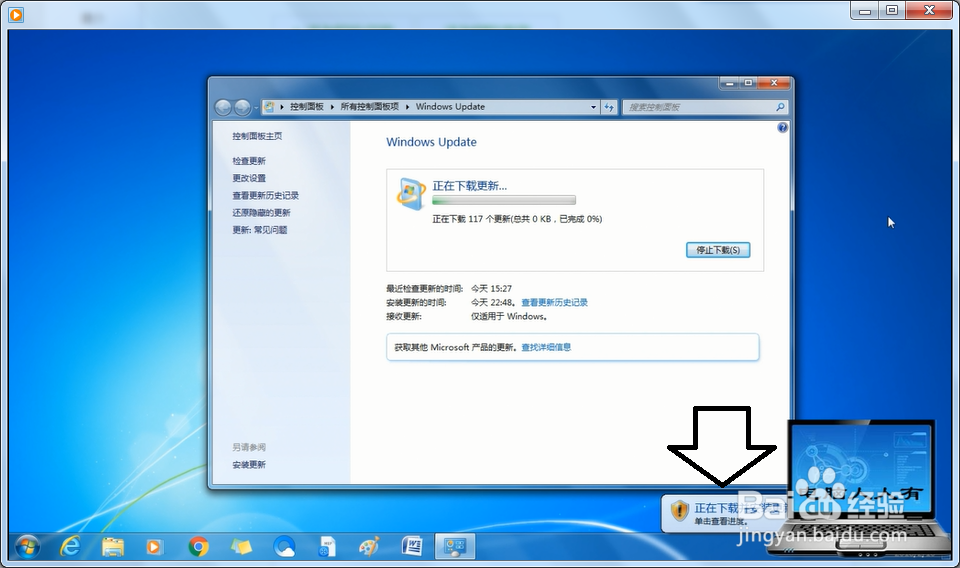Open 查看更新历史记录 in the left sidebar
This screenshot has height=568, width=960.
click(x=266, y=195)
